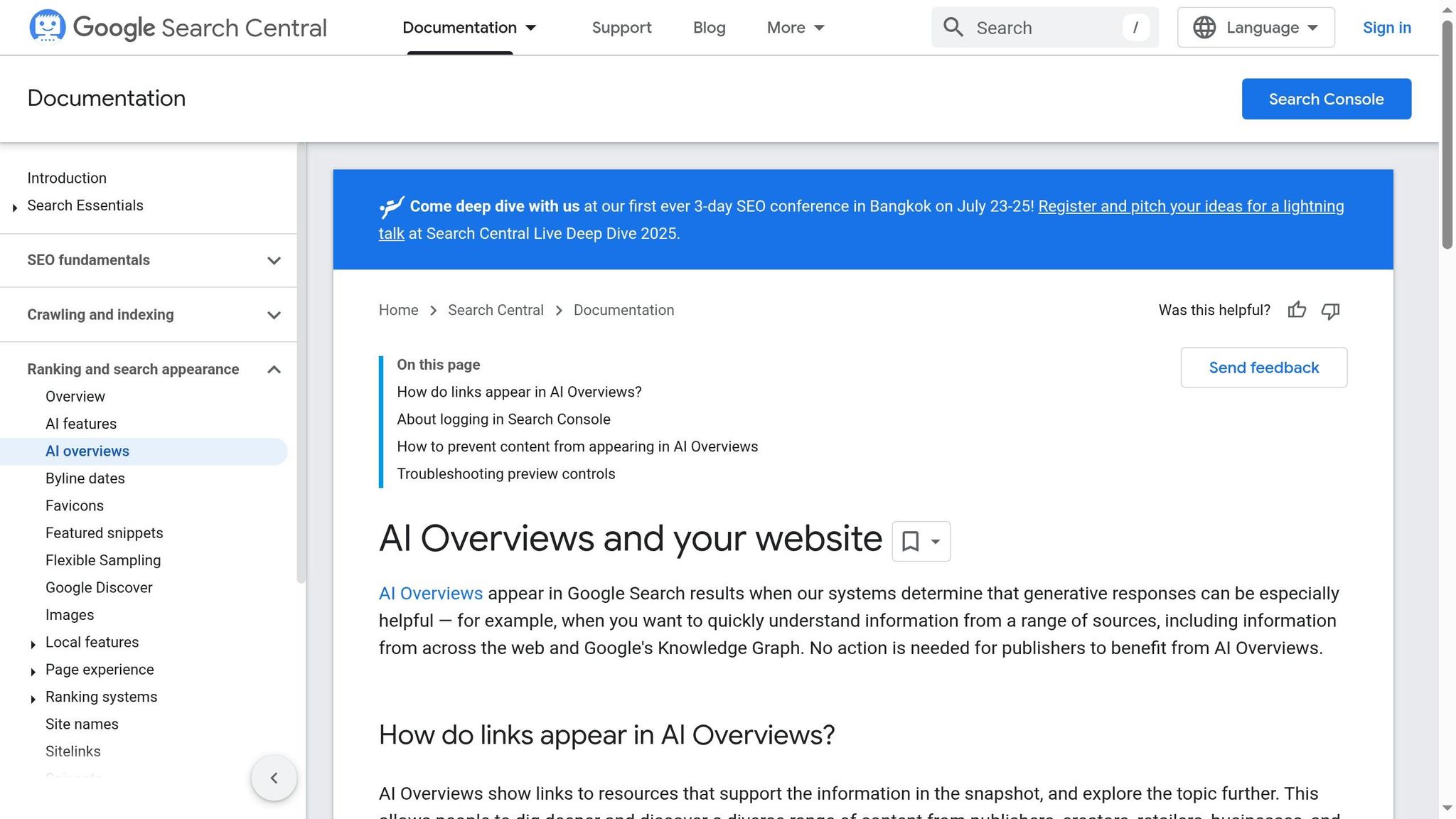Viewport: 1456px width, 819px height.
Task: Collapse the sidebar with the chevron button
Action: pyautogui.click(x=274, y=777)
